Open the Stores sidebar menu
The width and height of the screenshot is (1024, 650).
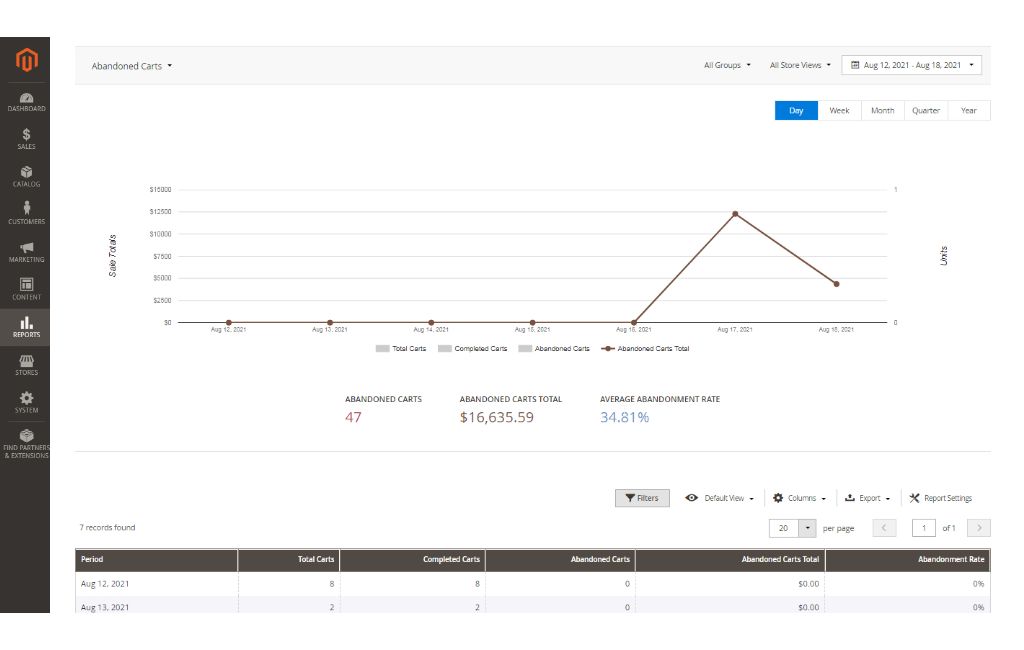[26, 365]
